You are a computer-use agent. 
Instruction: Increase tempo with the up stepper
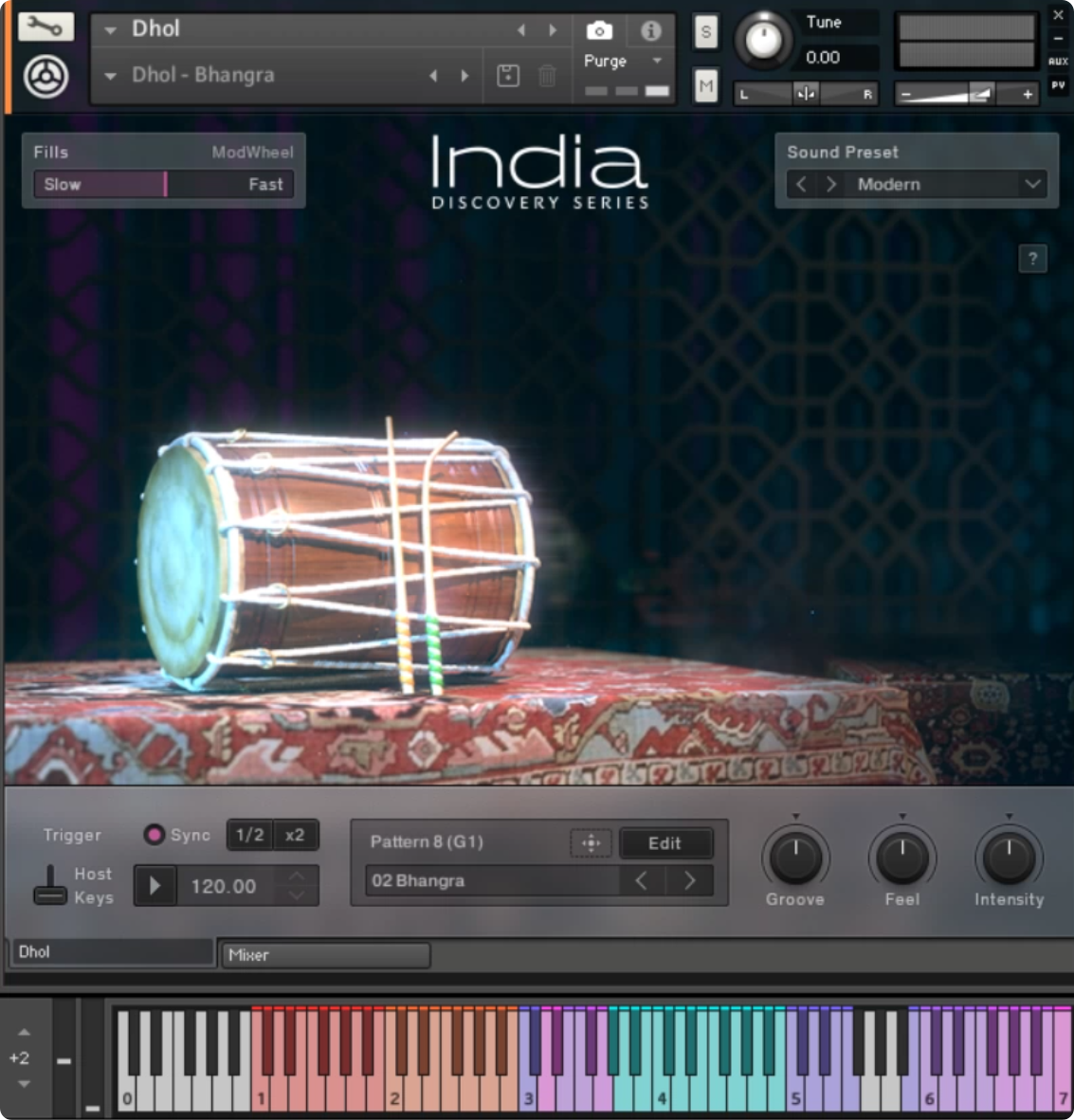(x=298, y=876)
